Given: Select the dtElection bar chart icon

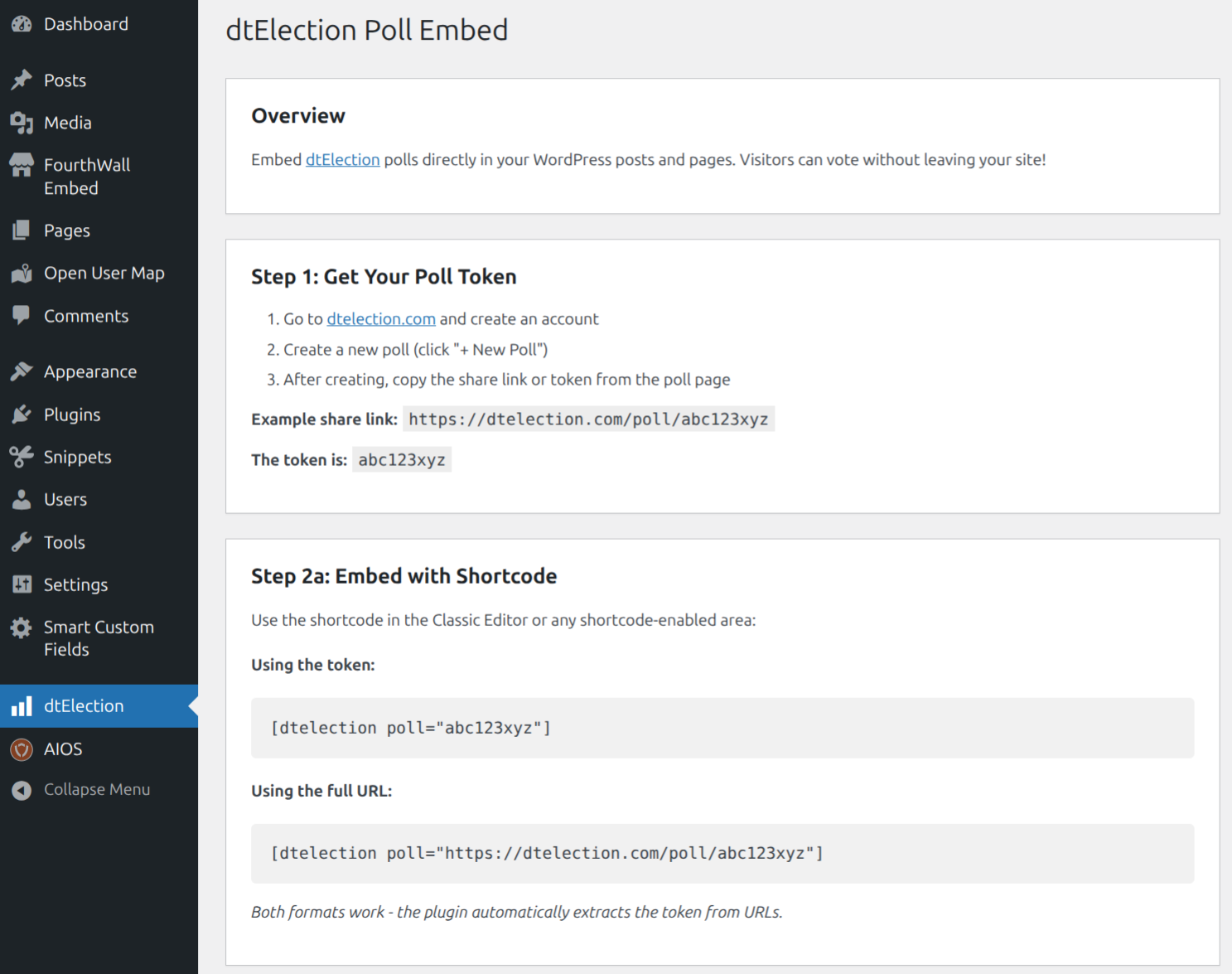Looking at the screenshot, I should [22, 705].
